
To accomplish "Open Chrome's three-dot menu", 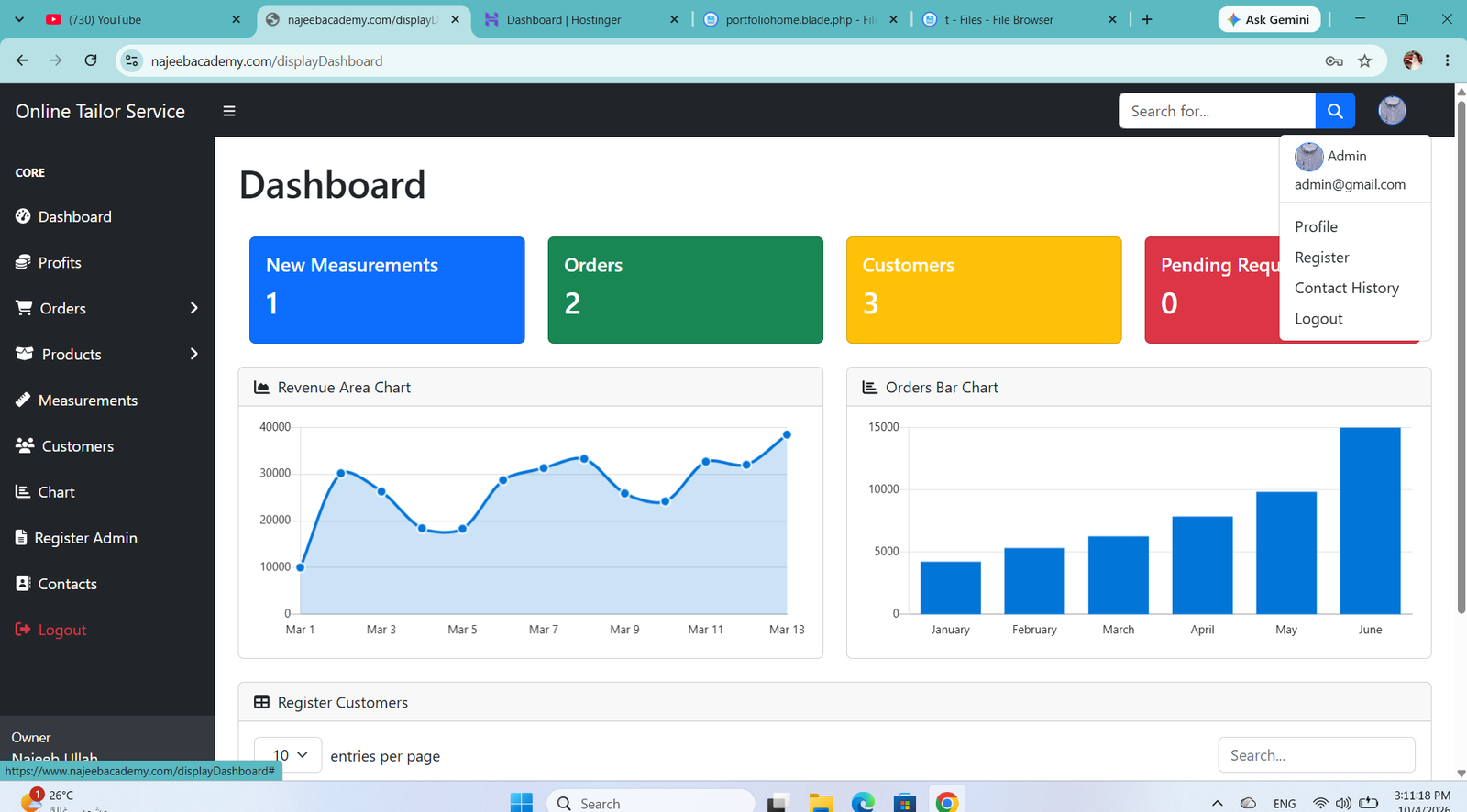I will 1448,60.
